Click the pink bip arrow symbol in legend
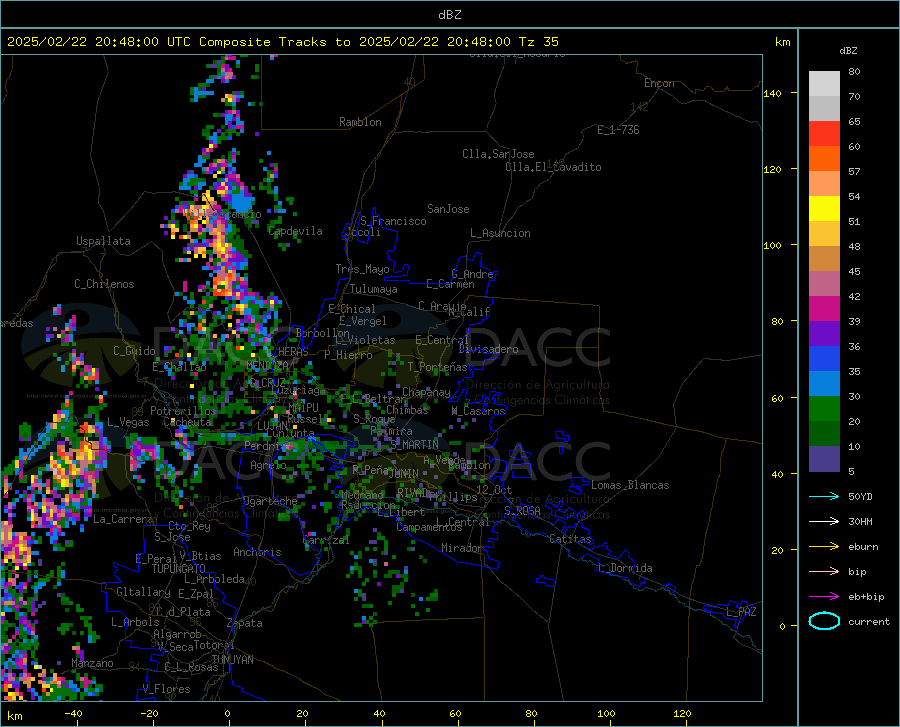This screenshot has height=727, width=900. point(824,572)
